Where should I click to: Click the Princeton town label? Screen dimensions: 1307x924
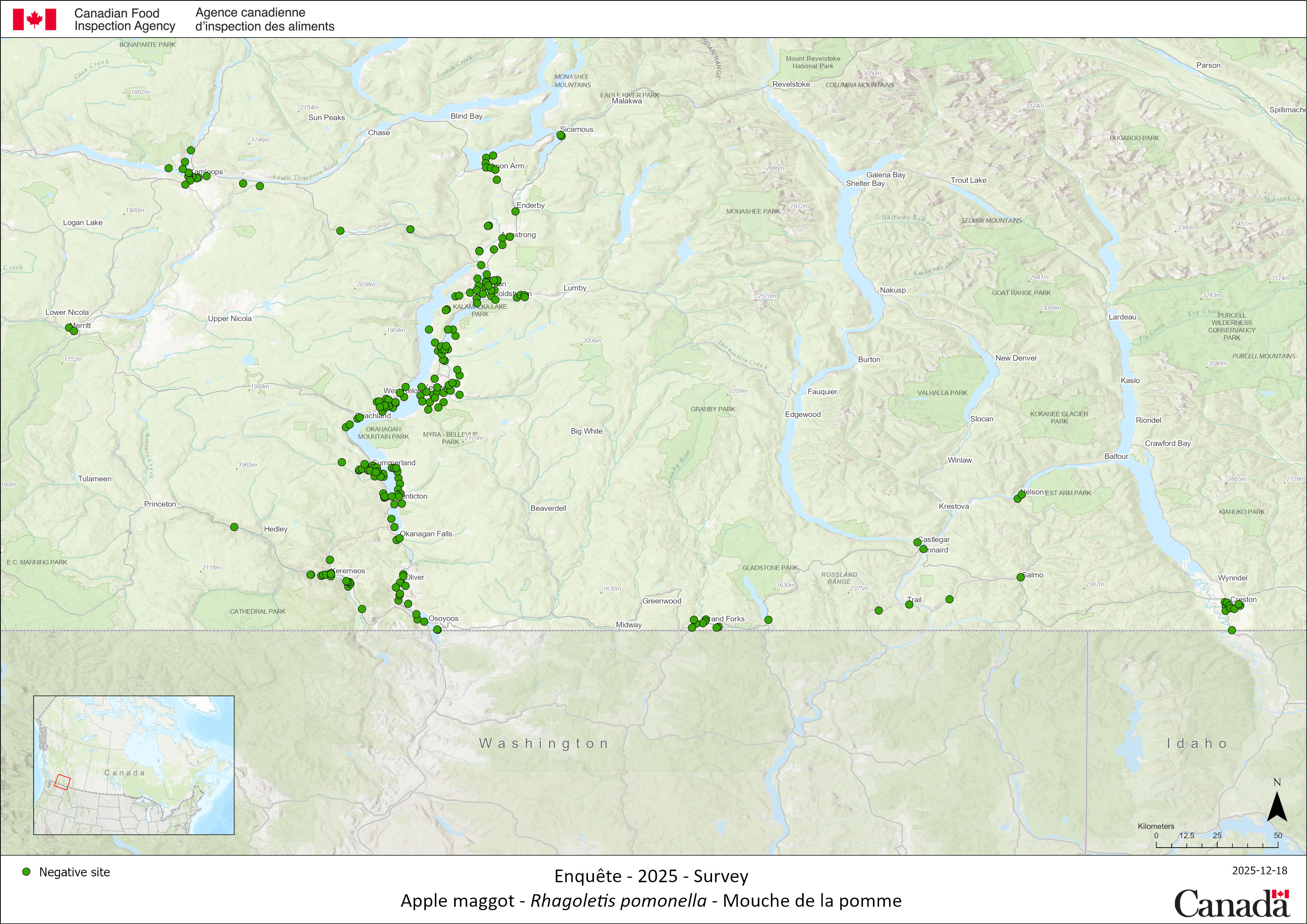[x=160, y=504]
